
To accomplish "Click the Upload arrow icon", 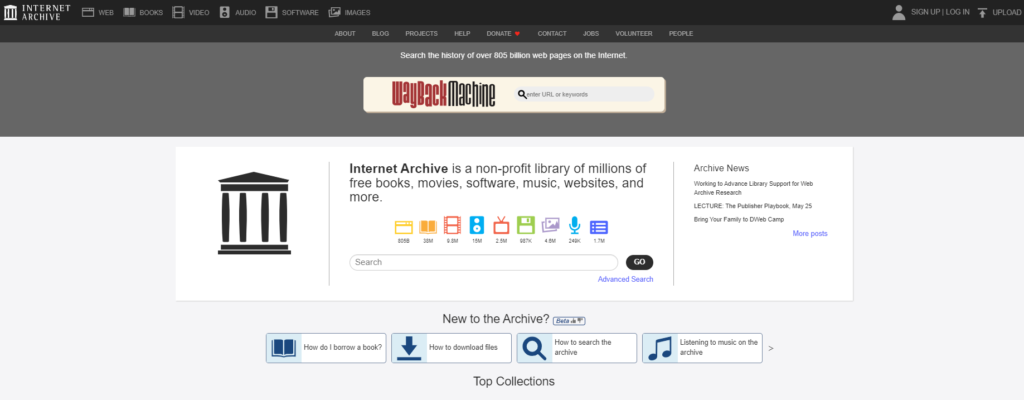I will click(982, 12).
